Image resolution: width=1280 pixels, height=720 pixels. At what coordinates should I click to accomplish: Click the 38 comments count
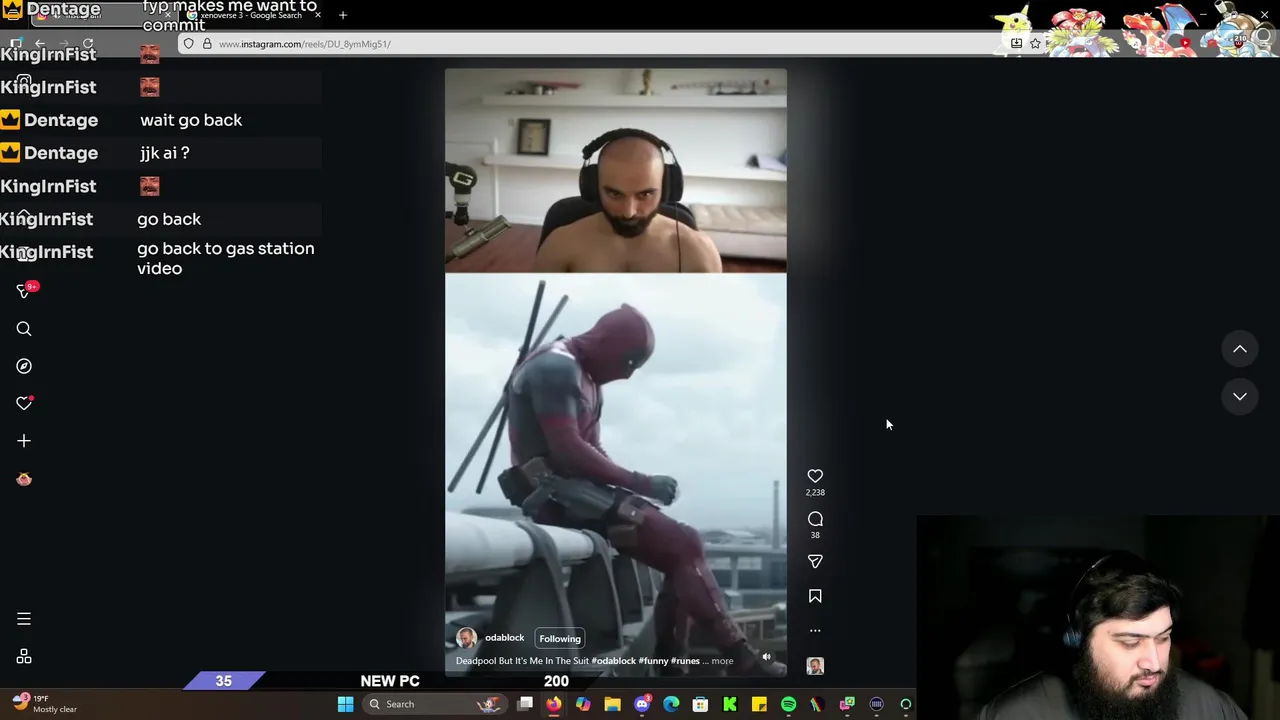[815, 535]
